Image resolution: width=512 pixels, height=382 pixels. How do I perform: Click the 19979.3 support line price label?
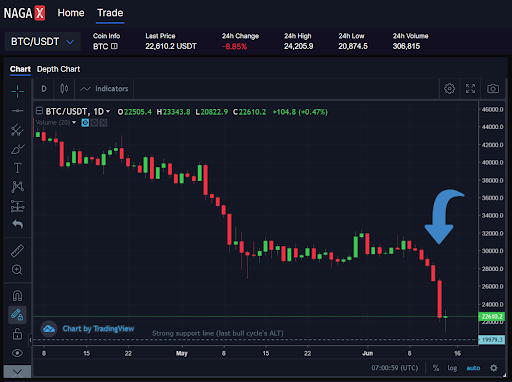[x=492, y=340]
